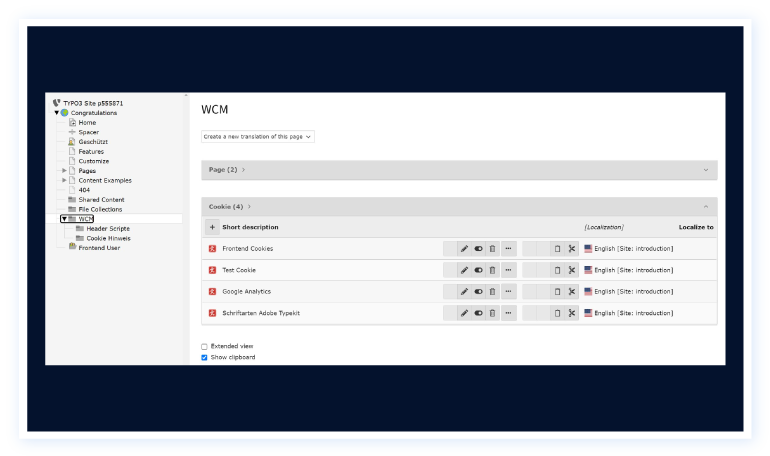This screenshot has width=770, height=456.
Task: Toggle visibility of Frontend Cookies record
Action: click(478, 249)
